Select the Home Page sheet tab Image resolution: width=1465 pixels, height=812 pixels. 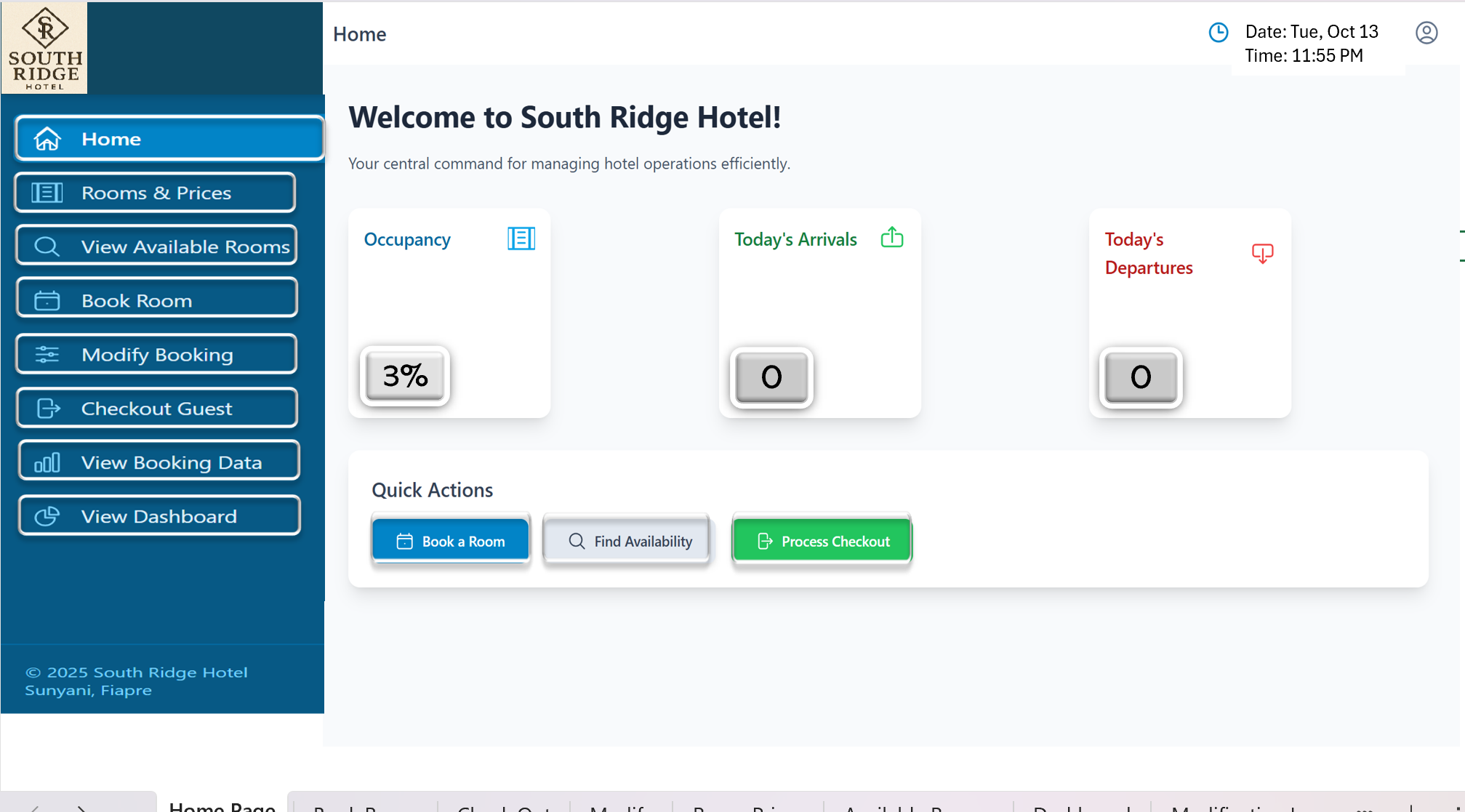coord(222,804)
